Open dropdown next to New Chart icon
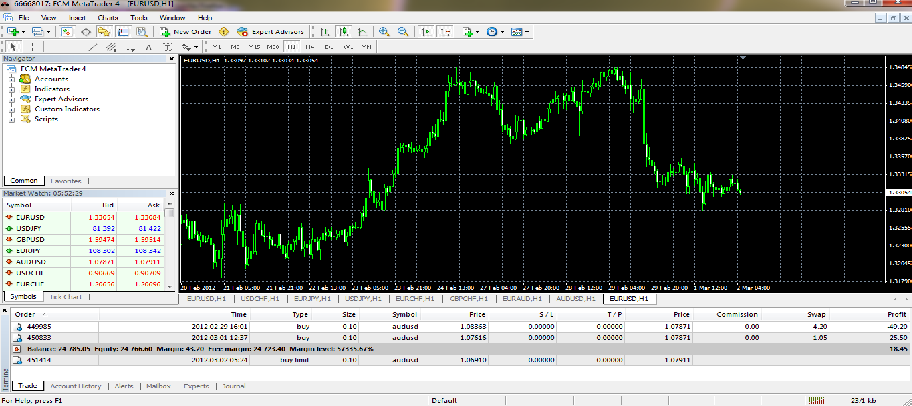 tap(23, 31)
